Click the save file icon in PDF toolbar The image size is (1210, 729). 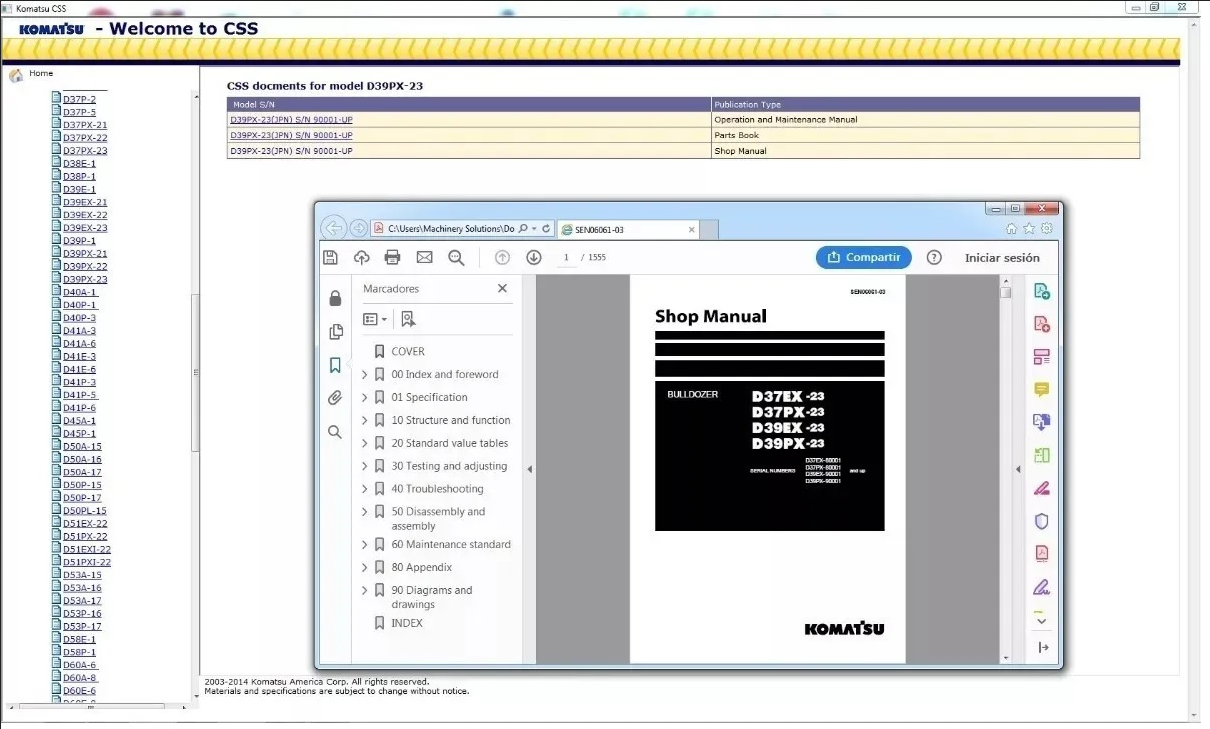[330, 258]
